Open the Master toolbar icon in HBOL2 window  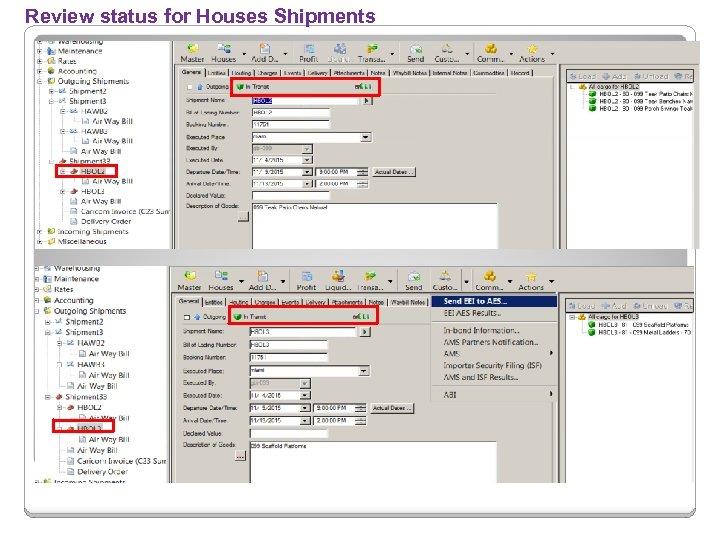tap(192, 49)
